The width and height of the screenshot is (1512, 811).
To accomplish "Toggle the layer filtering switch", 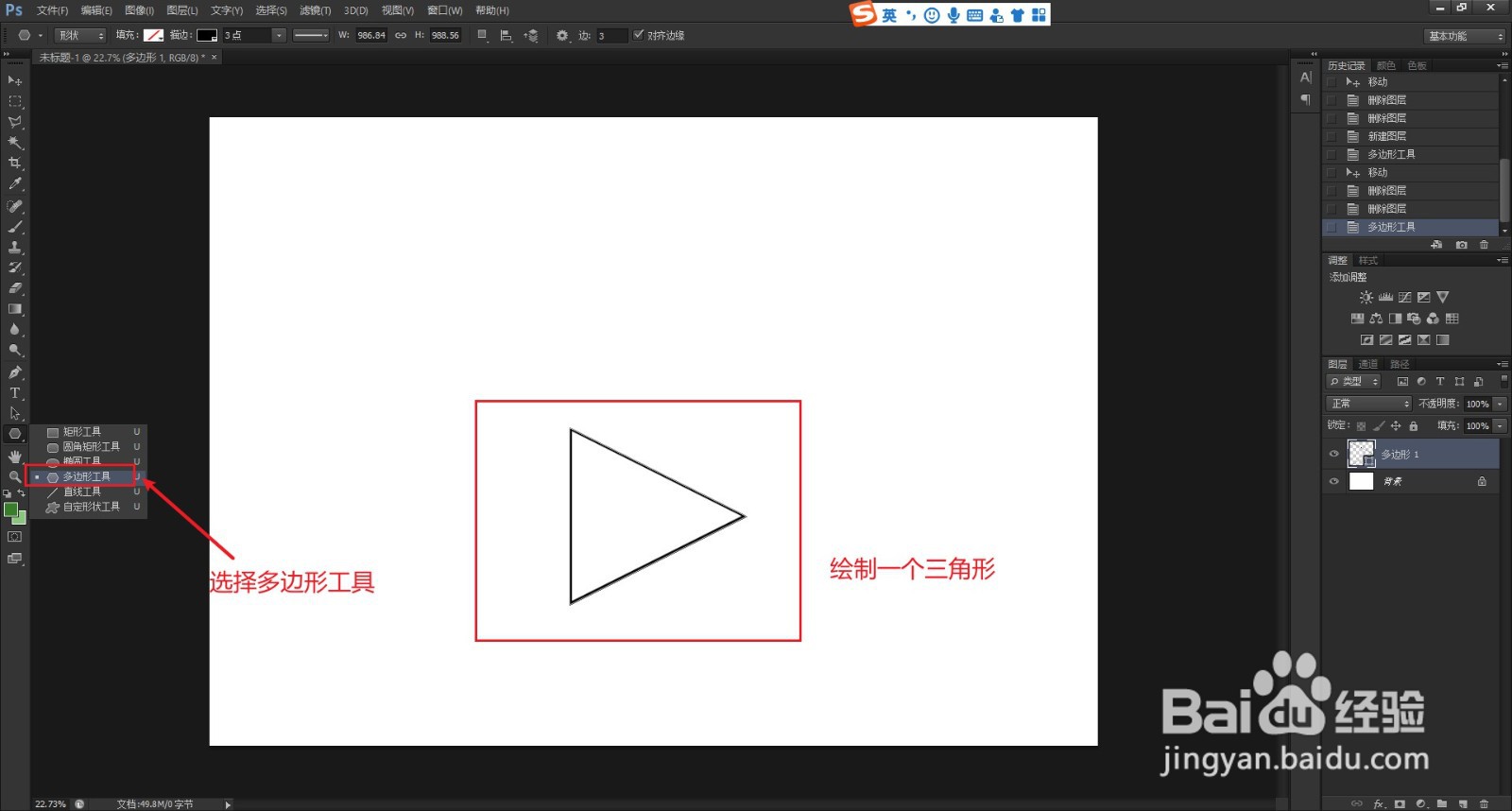I will [x=1504, y=382].
